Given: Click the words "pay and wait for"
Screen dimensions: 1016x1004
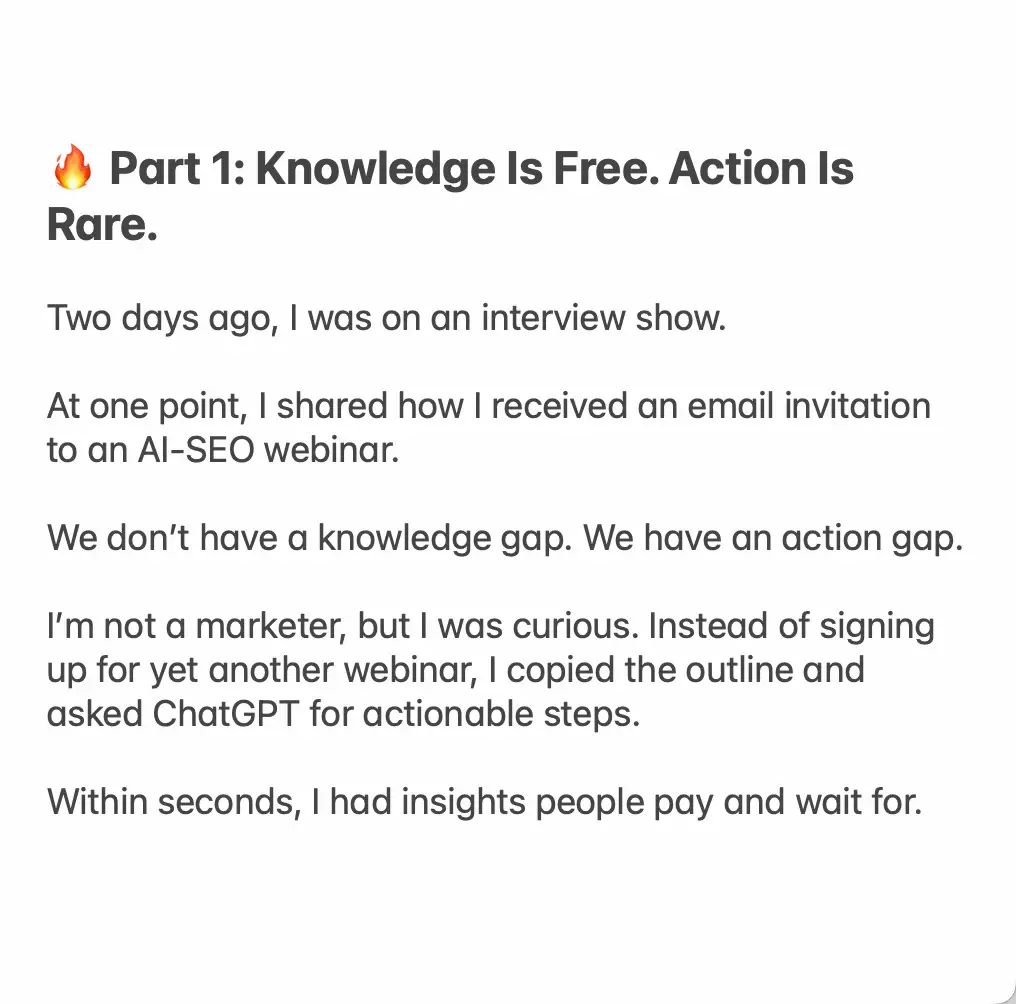Looking at the screenshot, I should tap(787, 802).
